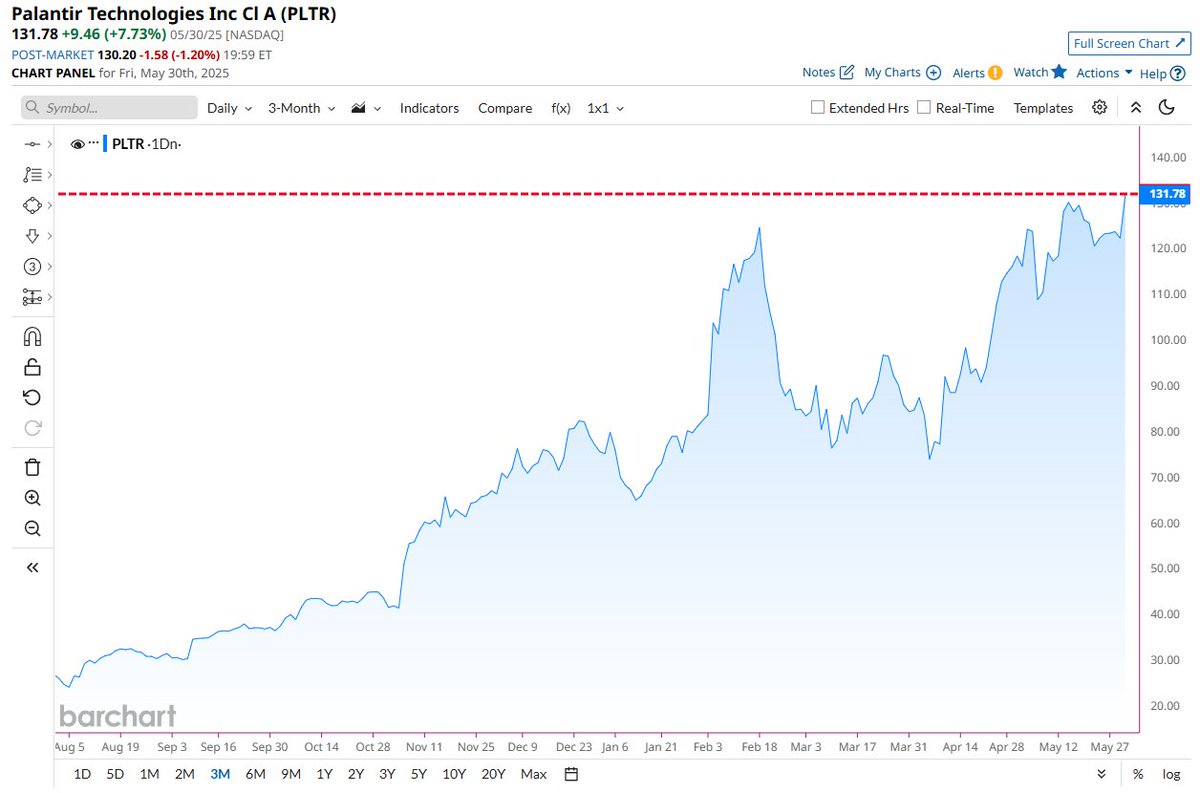This screenshot has width=1200, height=793.
Task: Open the Compare menu
Action: (x=505, y=108)
